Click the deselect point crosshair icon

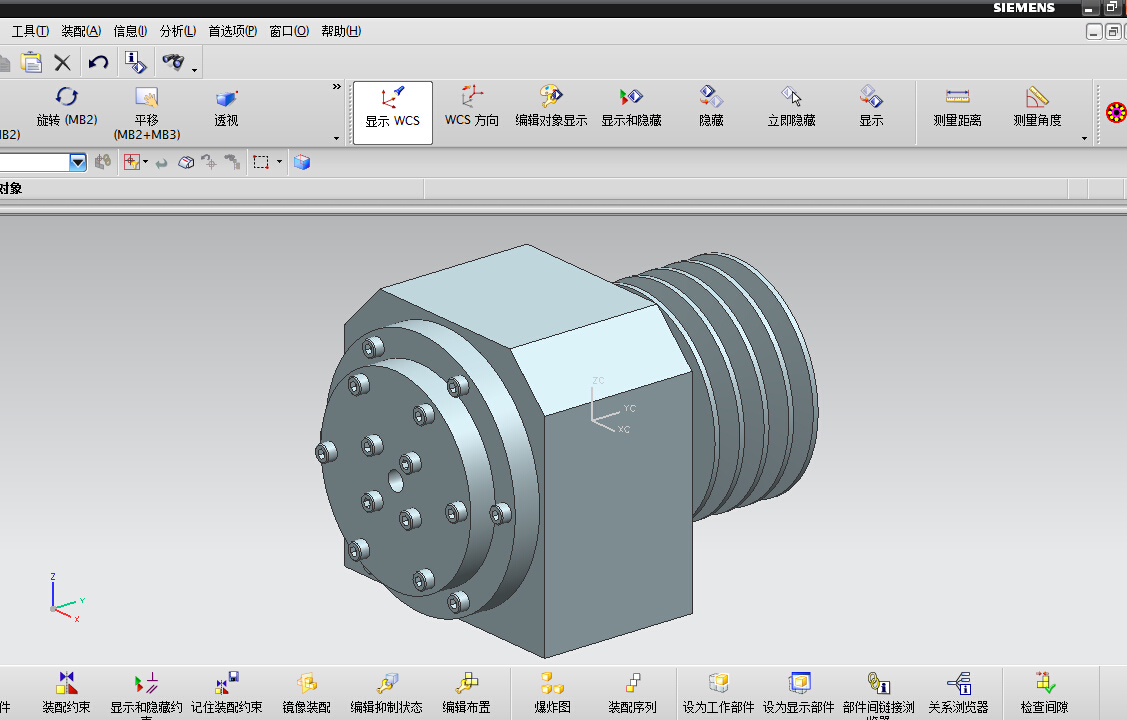(208, 162)
